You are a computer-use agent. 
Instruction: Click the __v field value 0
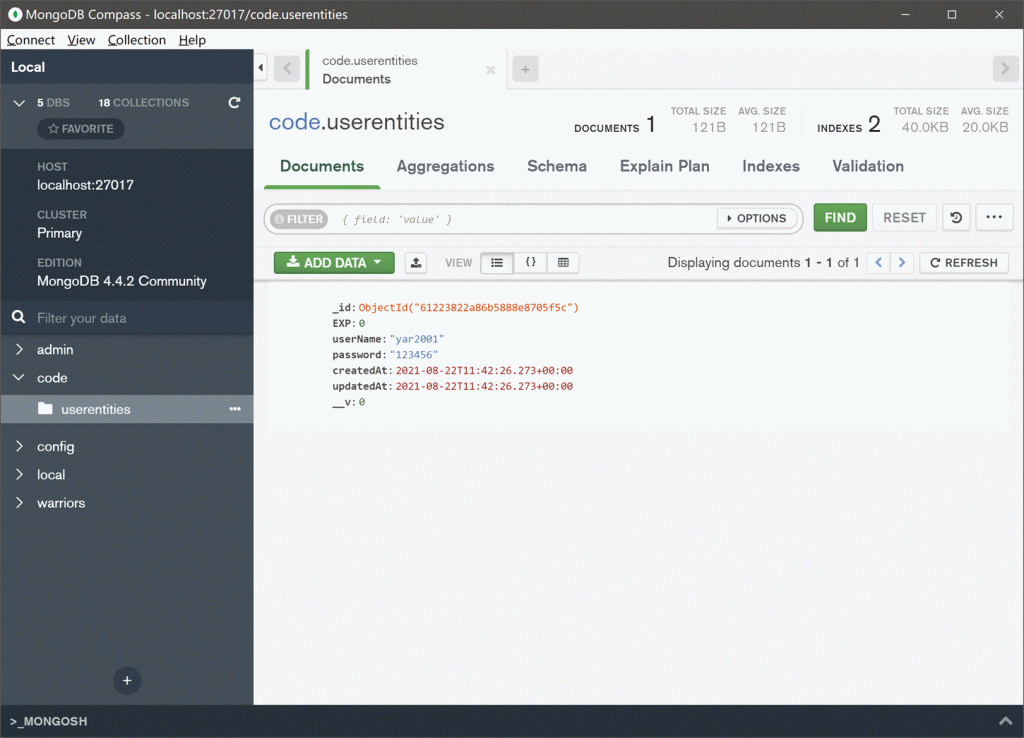tap(362, 402)
